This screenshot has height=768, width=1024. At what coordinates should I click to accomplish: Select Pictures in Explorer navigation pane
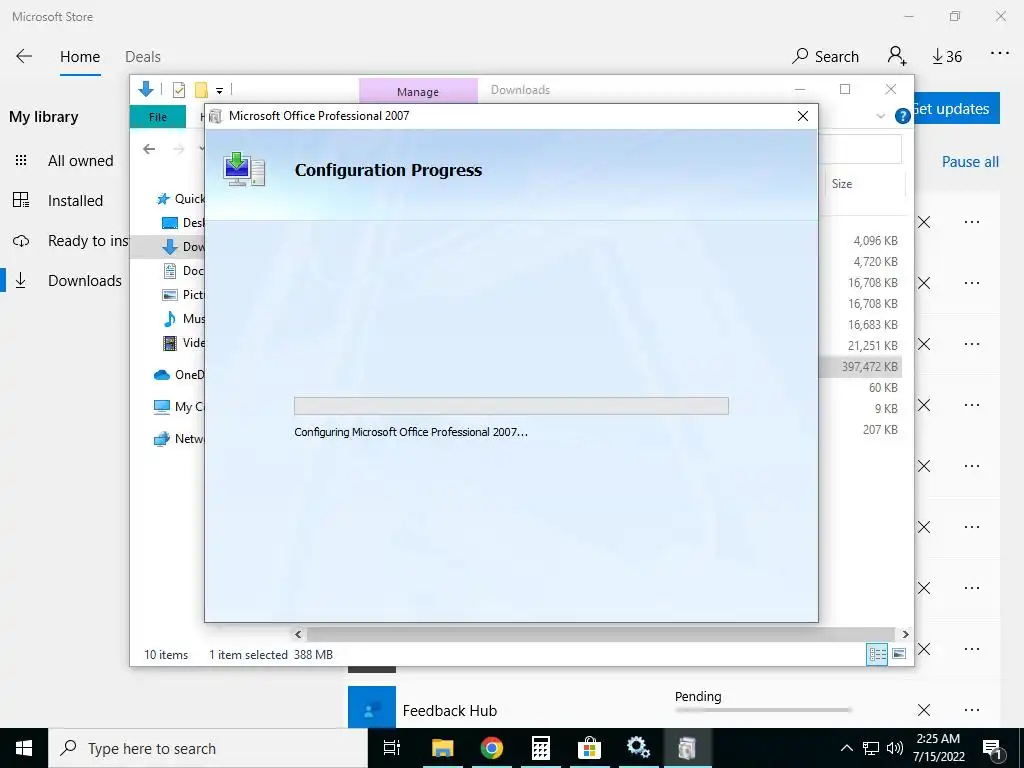pos(183,295)
